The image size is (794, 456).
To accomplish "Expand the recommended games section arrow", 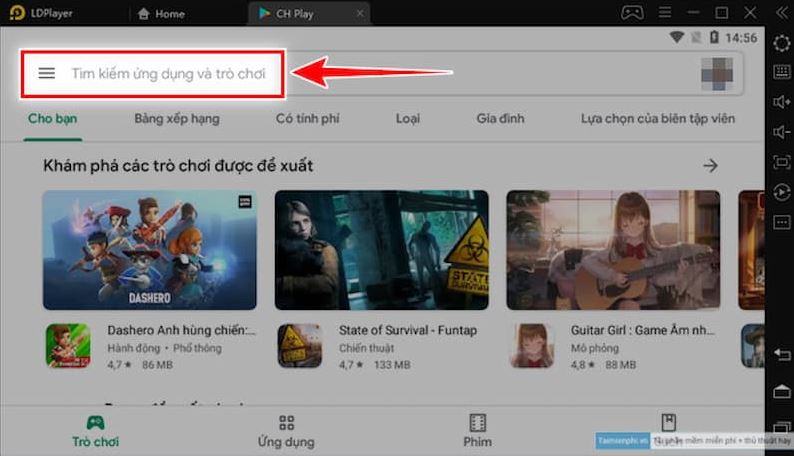I will coord(710,165).
